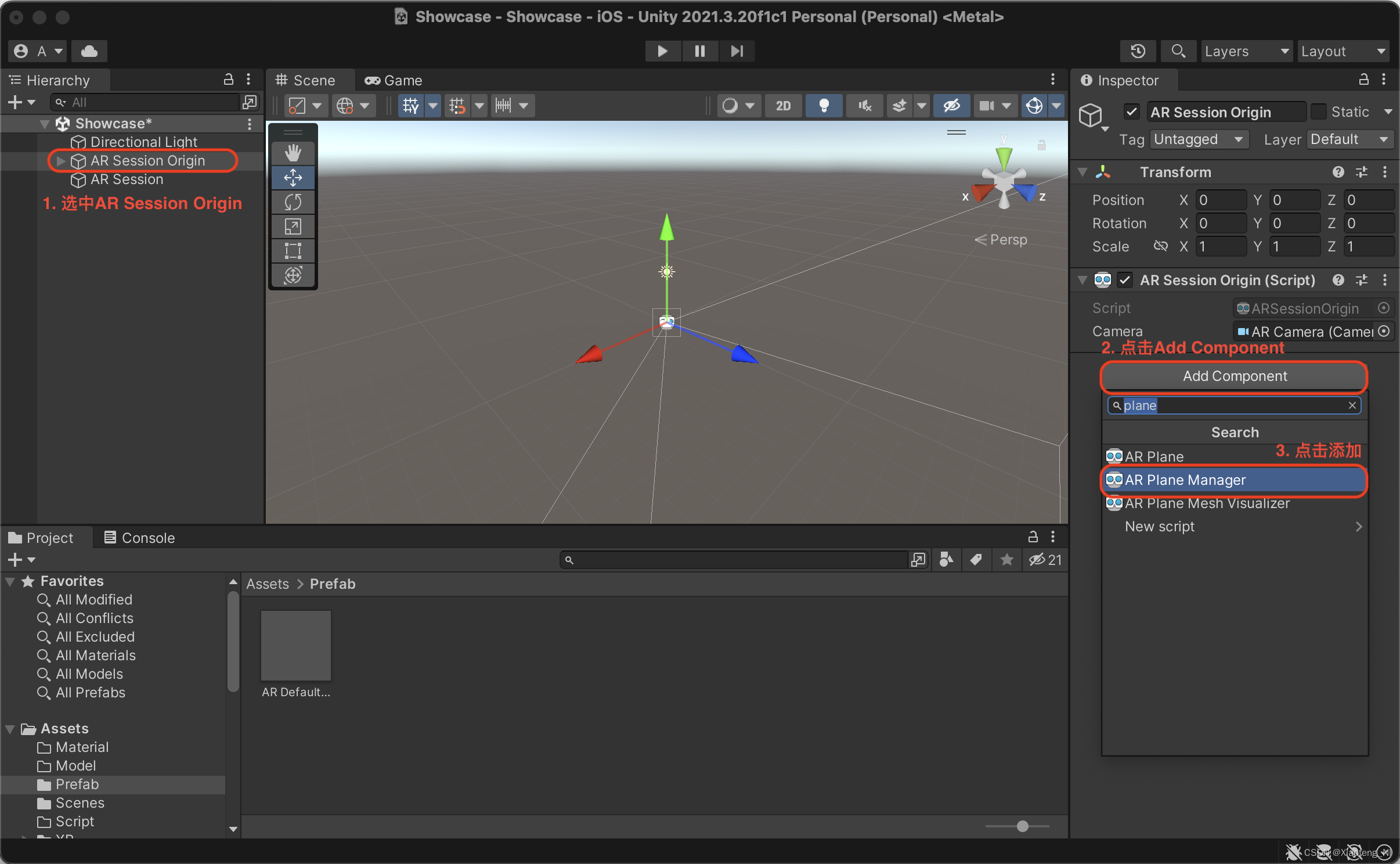Open the Unity cloud collaborate panel
Screen dimensions: 1400x864
(x=89, y=51)
